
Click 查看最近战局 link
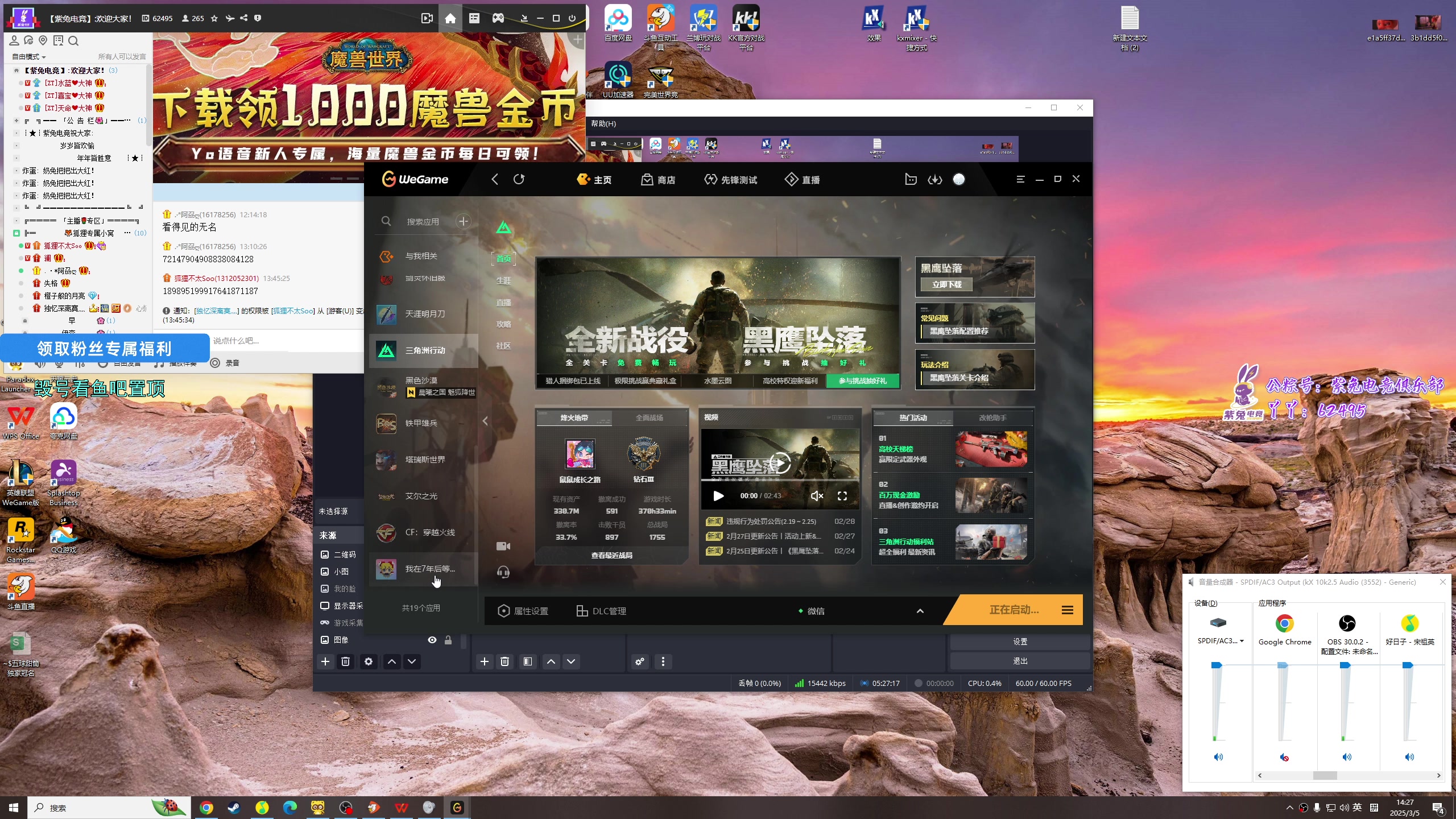pos(611,555)
